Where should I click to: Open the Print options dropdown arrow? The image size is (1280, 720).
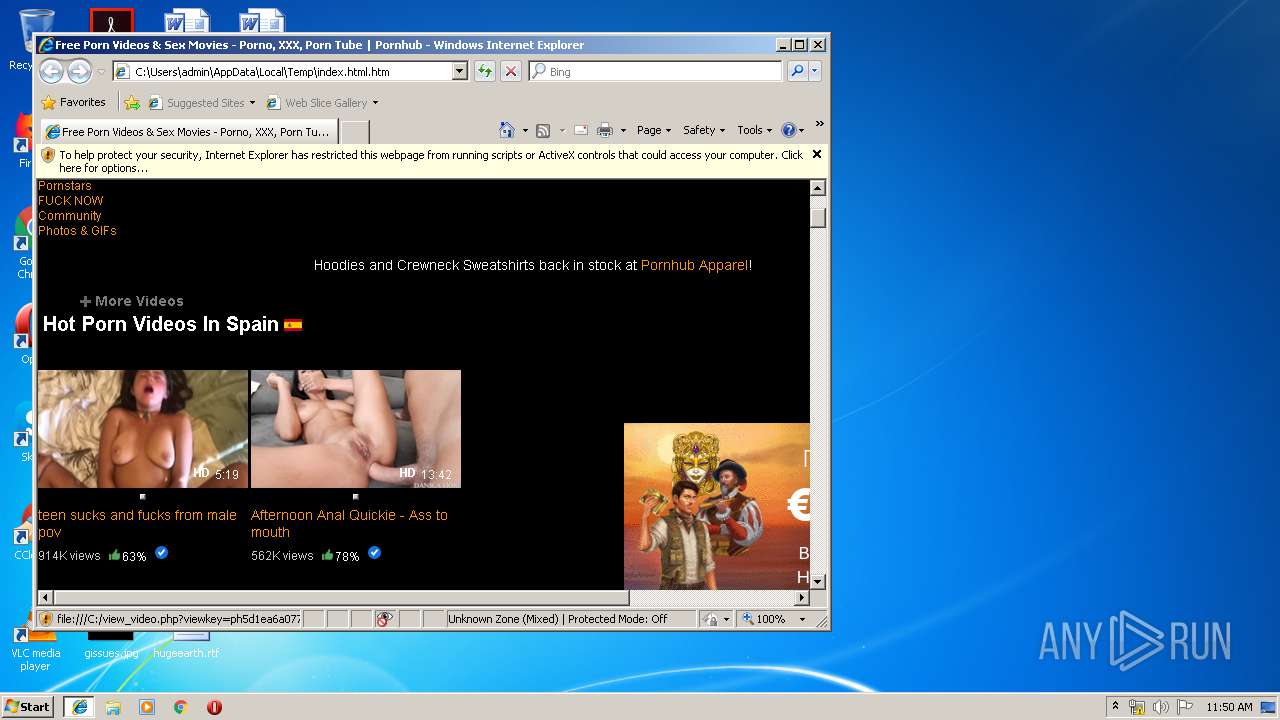click(623, 130)
